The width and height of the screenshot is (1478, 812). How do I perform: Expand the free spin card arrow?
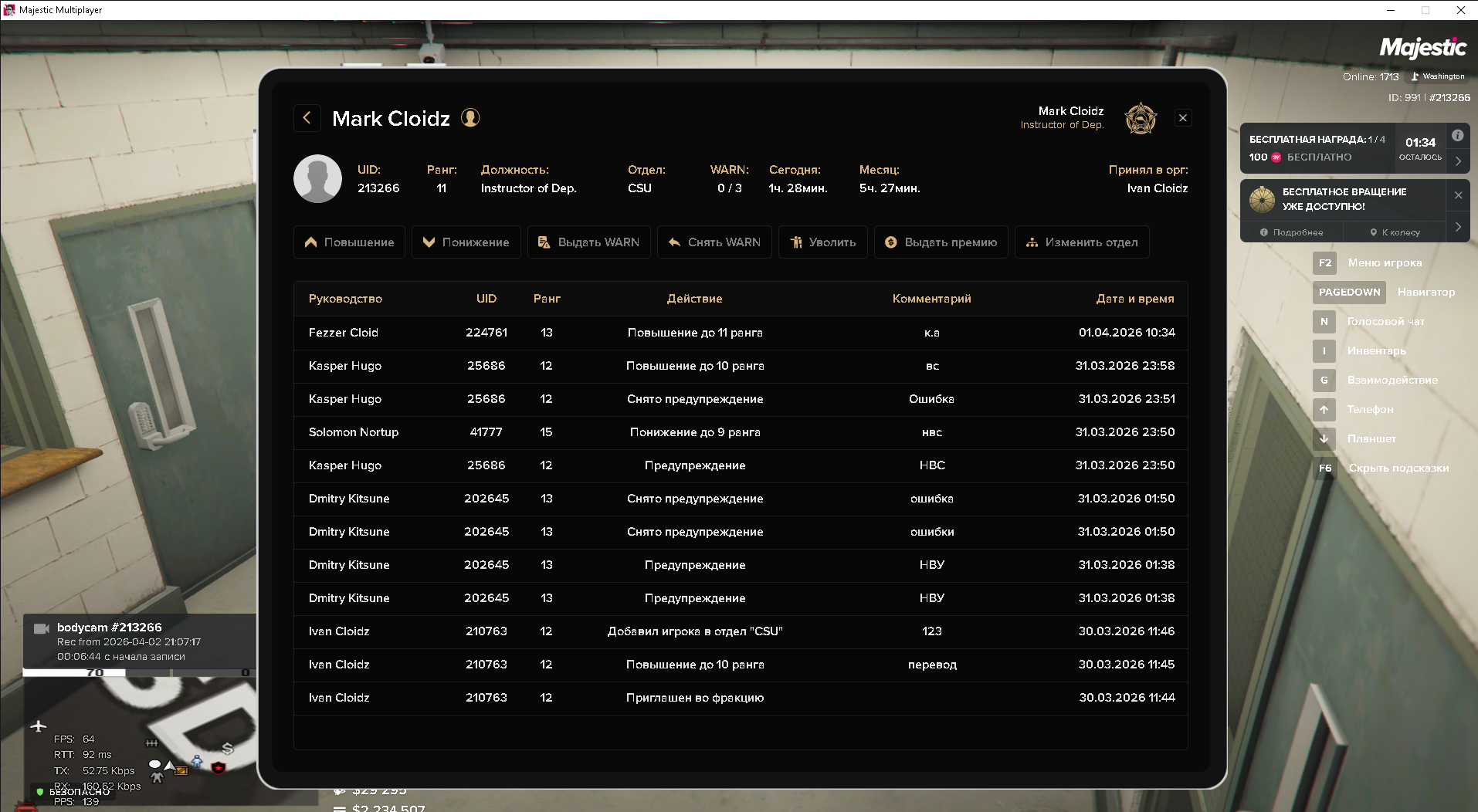1458,227
